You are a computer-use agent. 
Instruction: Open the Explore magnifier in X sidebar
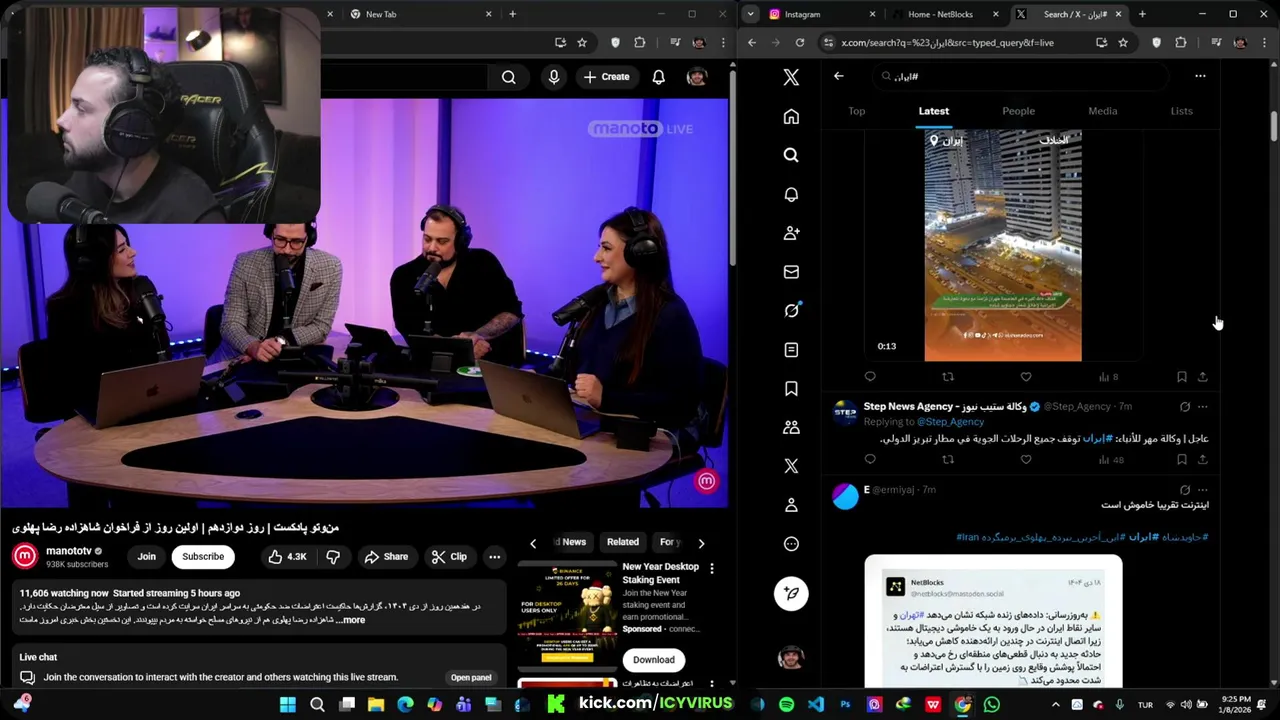pos(791,155)
